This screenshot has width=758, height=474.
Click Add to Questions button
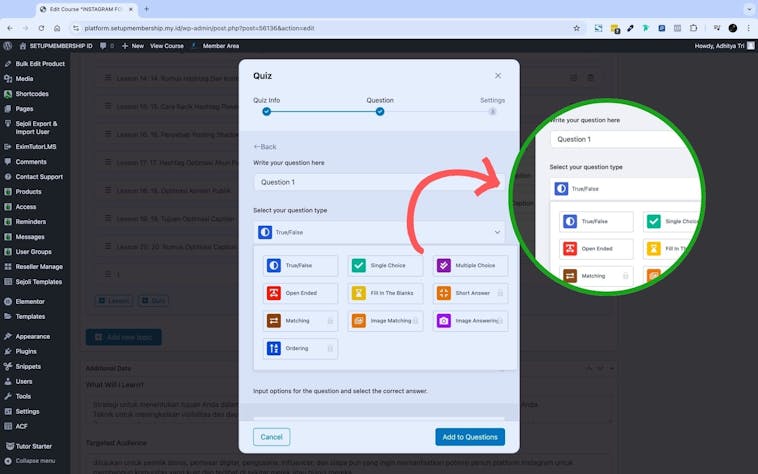(x=470, y=437)
